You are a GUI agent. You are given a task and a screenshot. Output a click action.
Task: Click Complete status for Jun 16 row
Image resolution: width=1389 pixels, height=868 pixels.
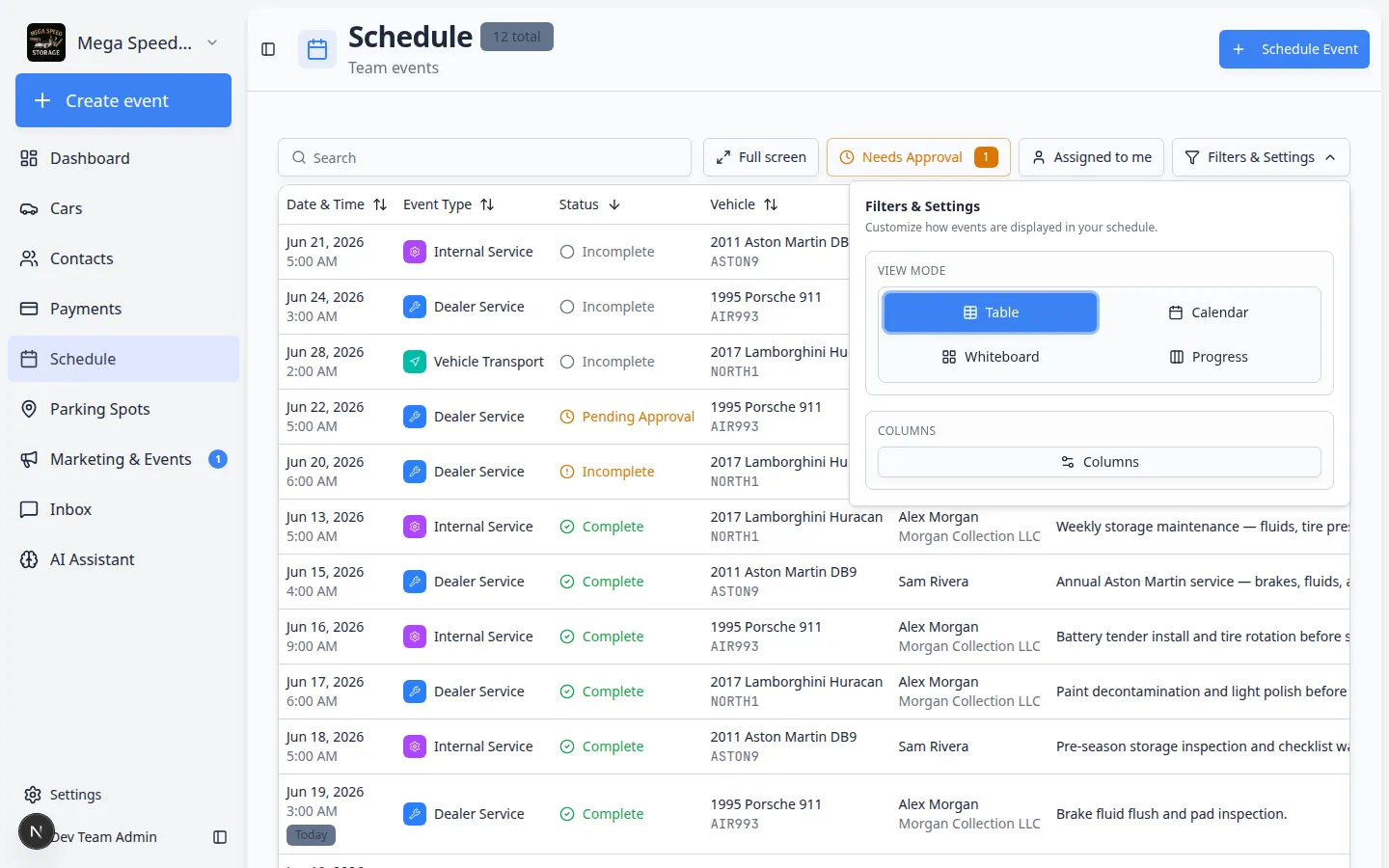[x=602, y=637]
